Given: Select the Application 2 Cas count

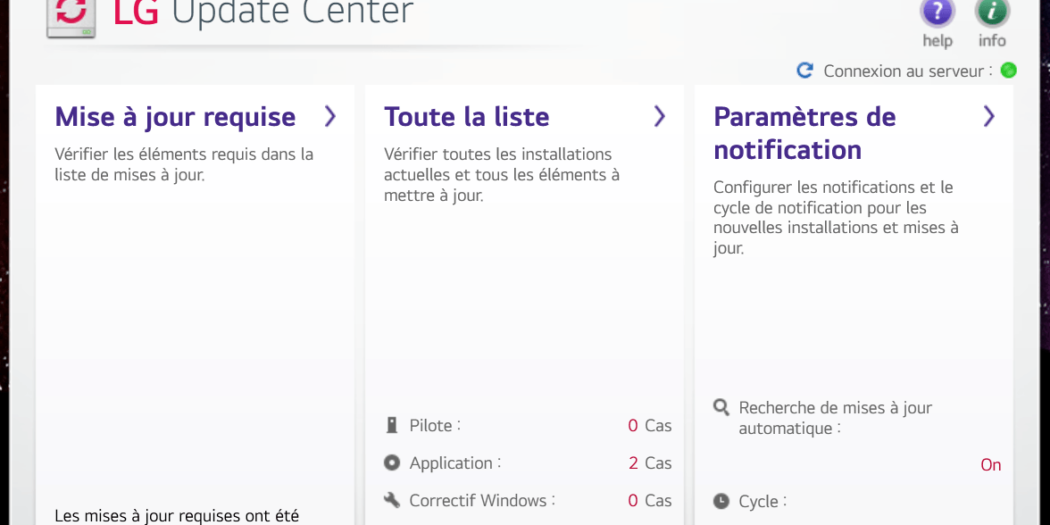Looking at the screenshot, I should 649,463.
